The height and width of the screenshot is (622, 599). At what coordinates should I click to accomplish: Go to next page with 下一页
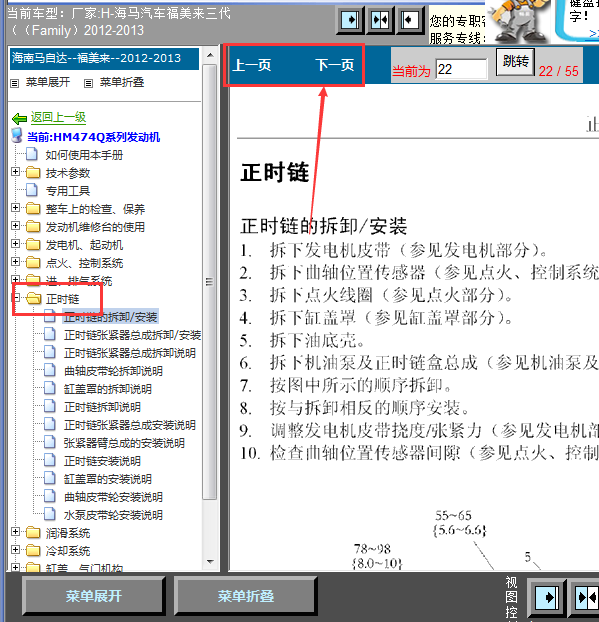click(335, 65)
